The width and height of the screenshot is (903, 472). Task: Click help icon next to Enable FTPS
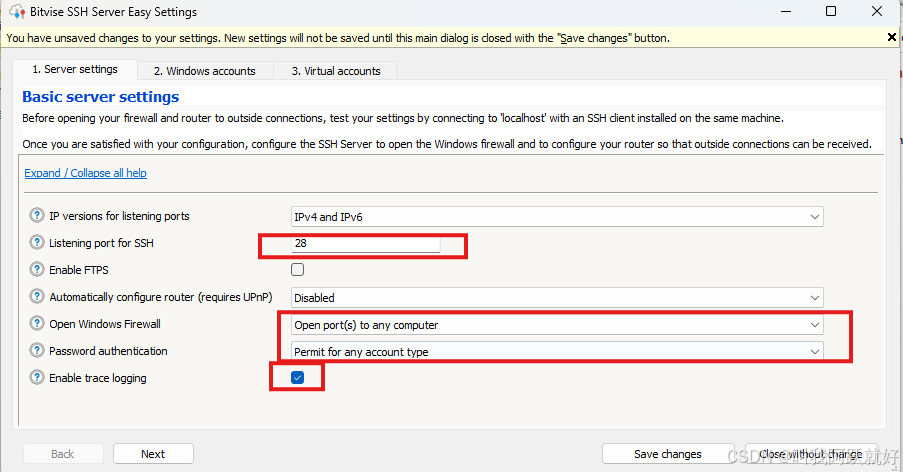coord(38,270)
